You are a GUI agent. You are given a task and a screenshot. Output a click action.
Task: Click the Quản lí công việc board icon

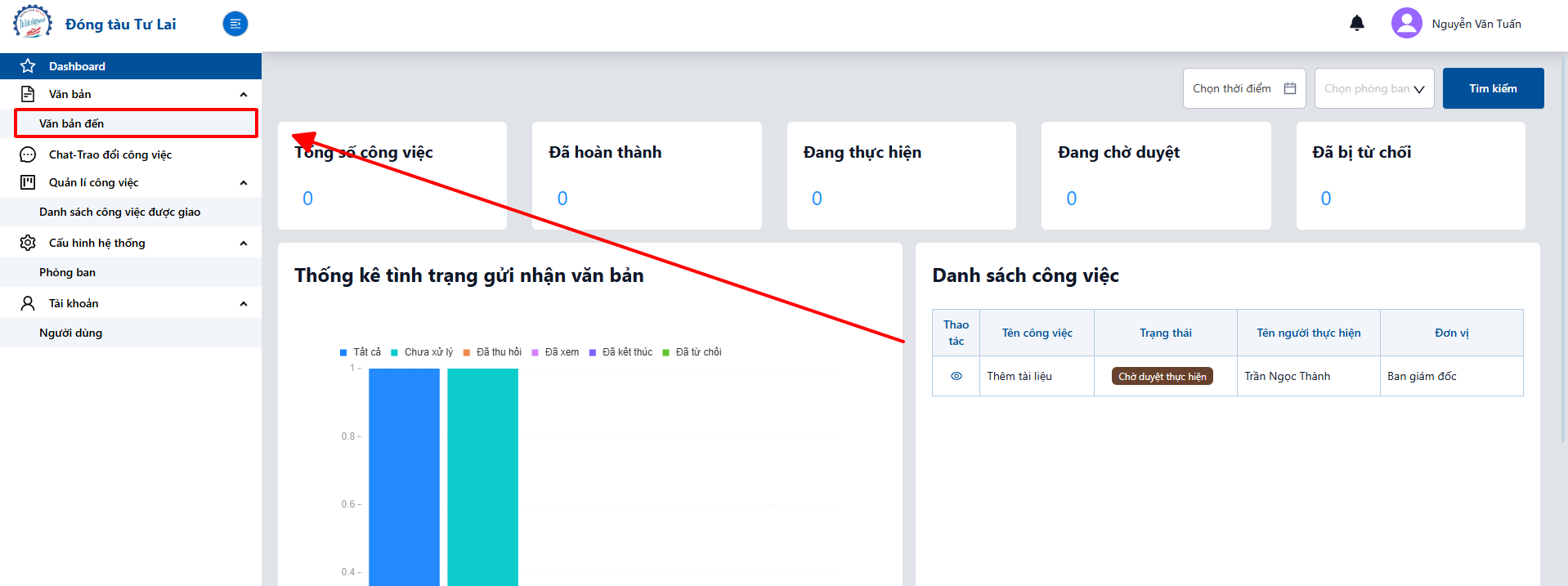tap(28, 182)
